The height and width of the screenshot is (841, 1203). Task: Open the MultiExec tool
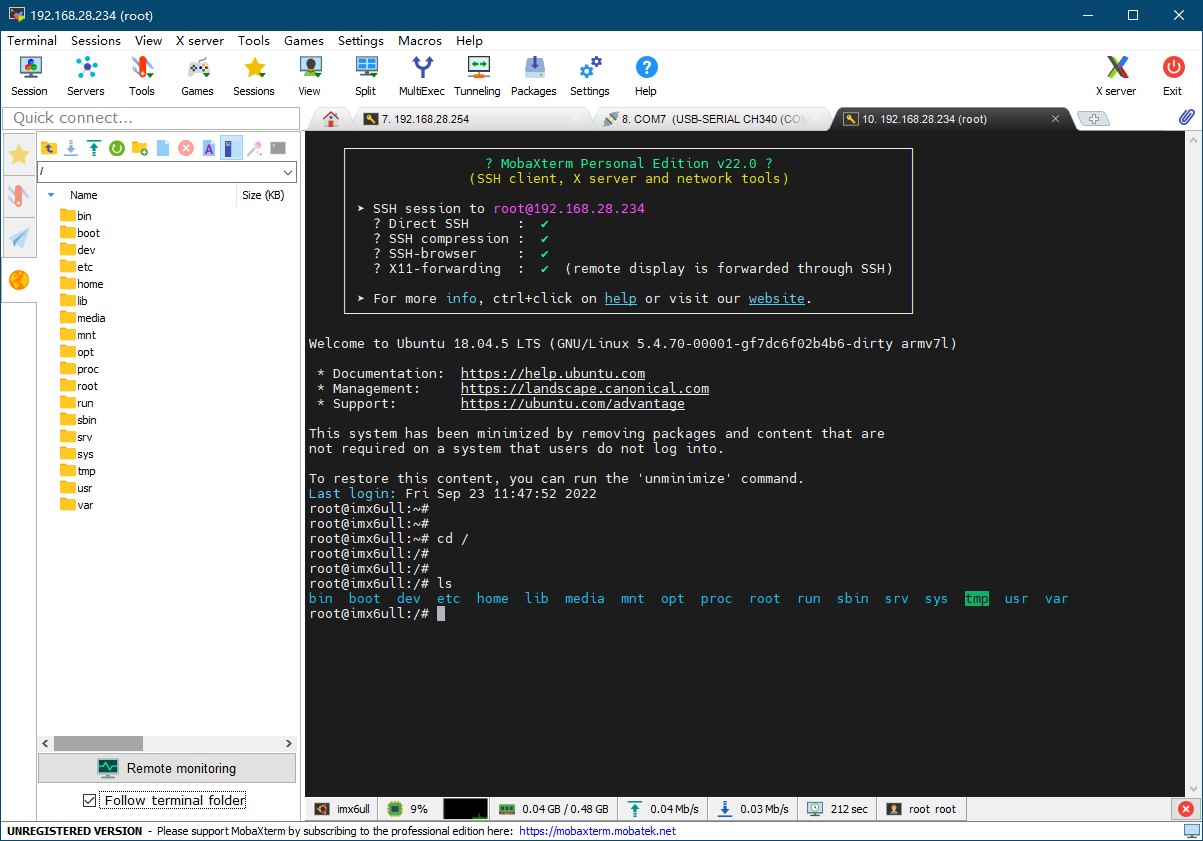(x=422, y=76)
